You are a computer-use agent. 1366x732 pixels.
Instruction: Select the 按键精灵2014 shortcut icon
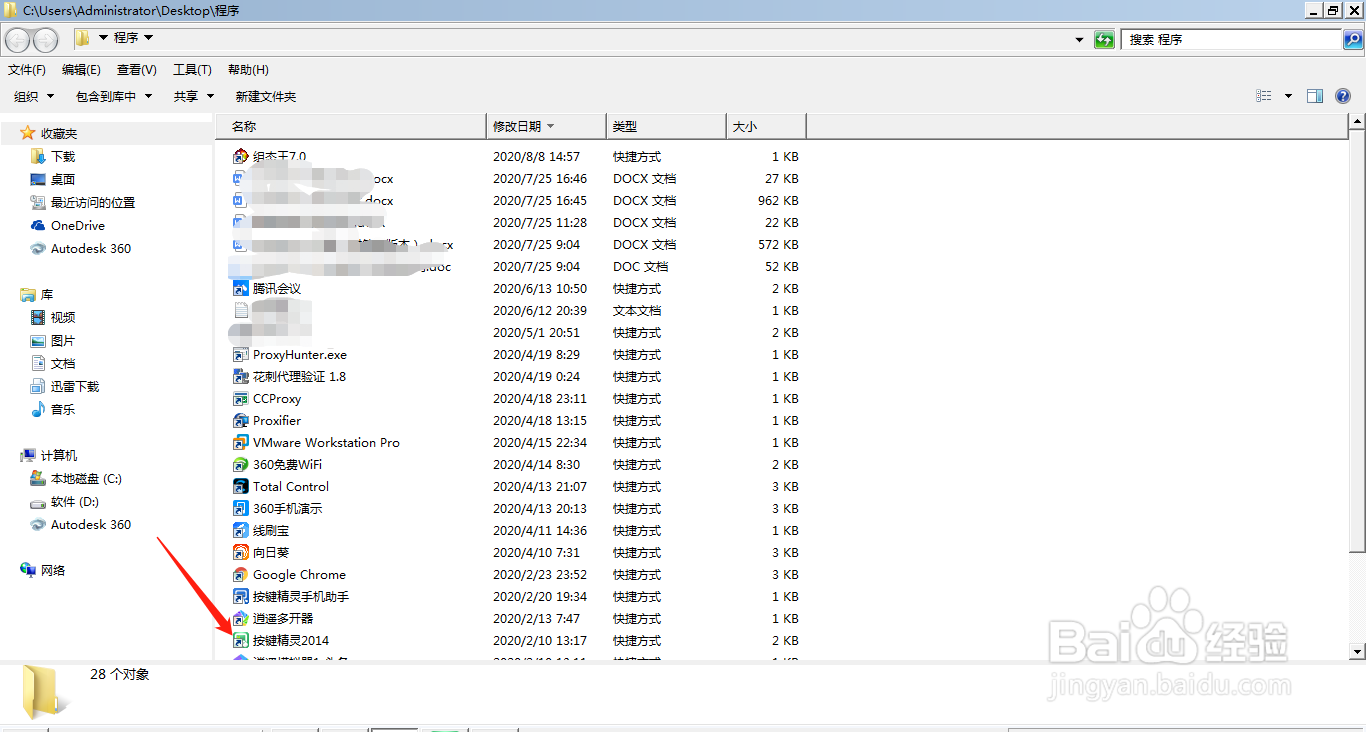240,640
